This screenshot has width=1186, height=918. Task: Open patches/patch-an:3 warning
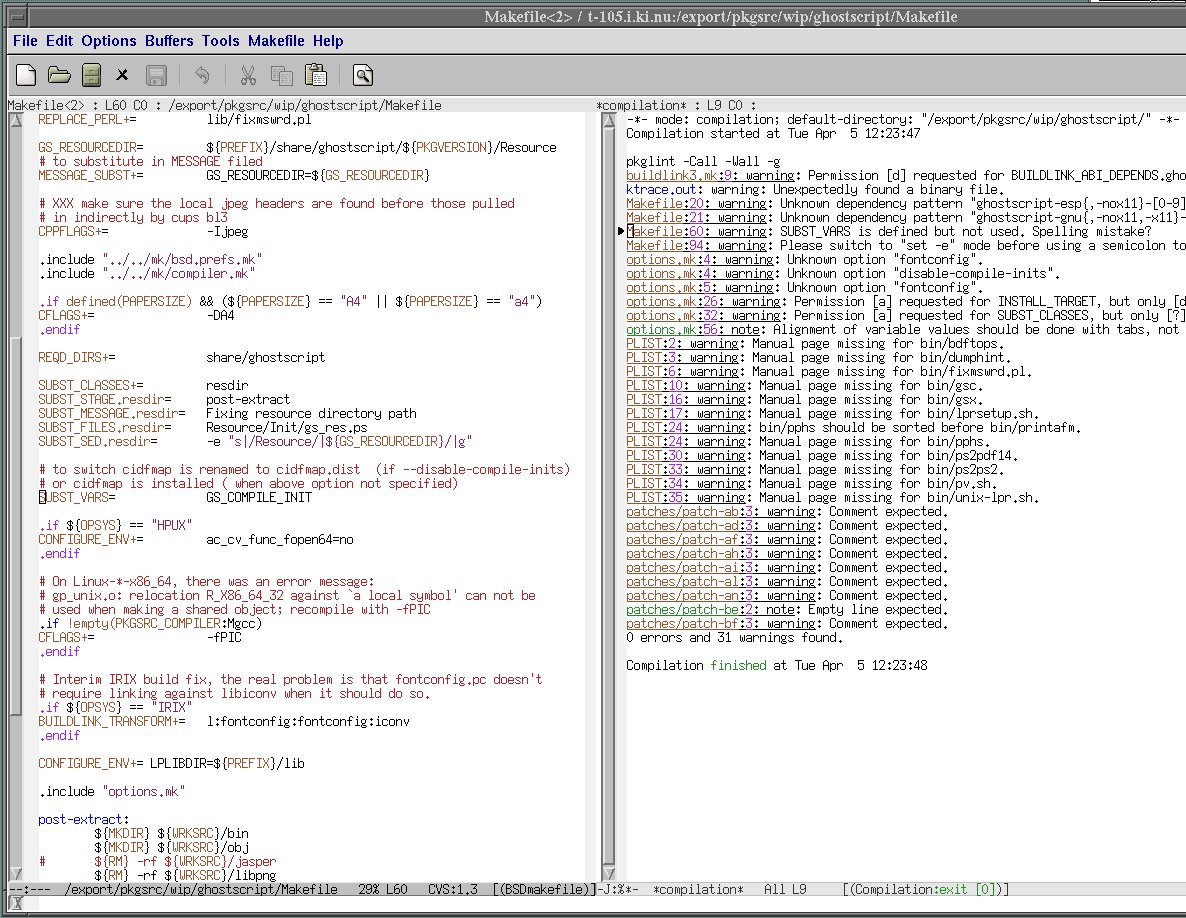tap(721, 596)
